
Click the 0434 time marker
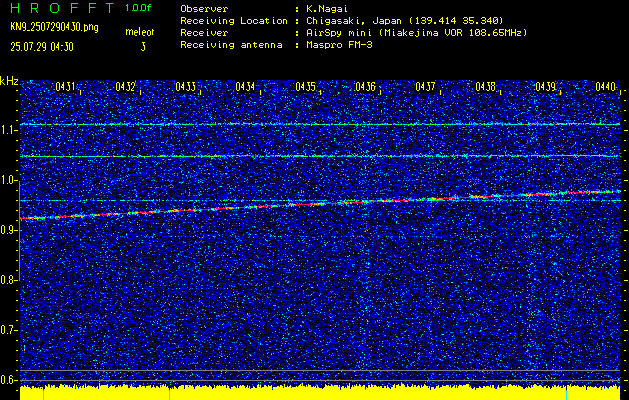pyautogui.click(x=245, y=86)
